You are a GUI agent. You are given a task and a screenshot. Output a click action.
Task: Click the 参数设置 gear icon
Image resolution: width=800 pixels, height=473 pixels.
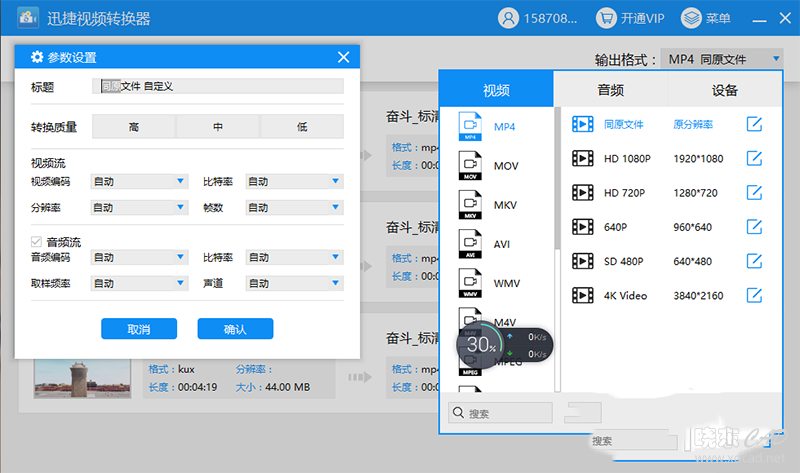point(37,57)
